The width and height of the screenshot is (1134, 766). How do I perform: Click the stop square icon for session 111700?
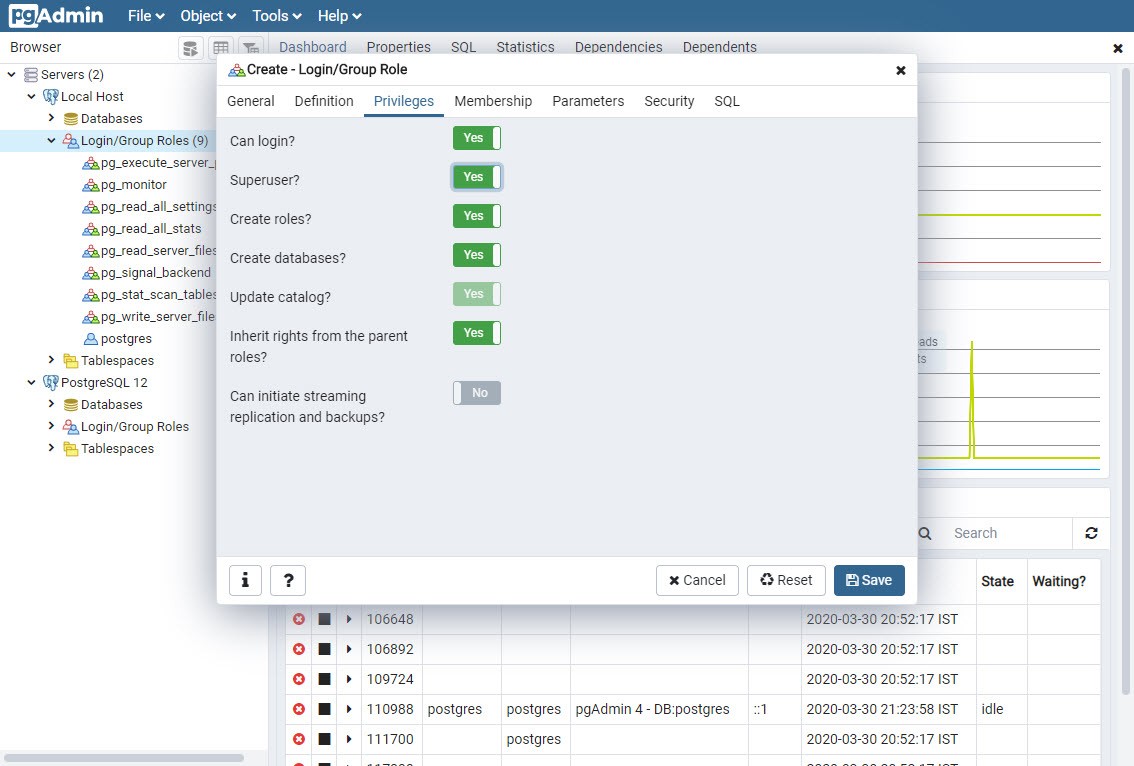325,739
